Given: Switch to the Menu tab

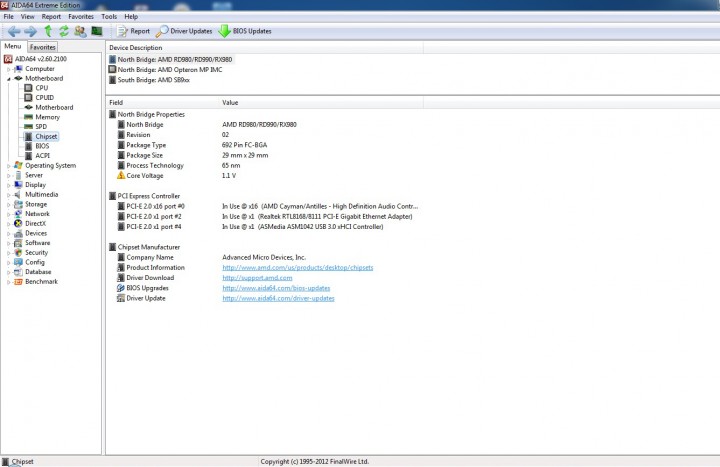Looking at the screenshot, I should click(x=13, y=46).
